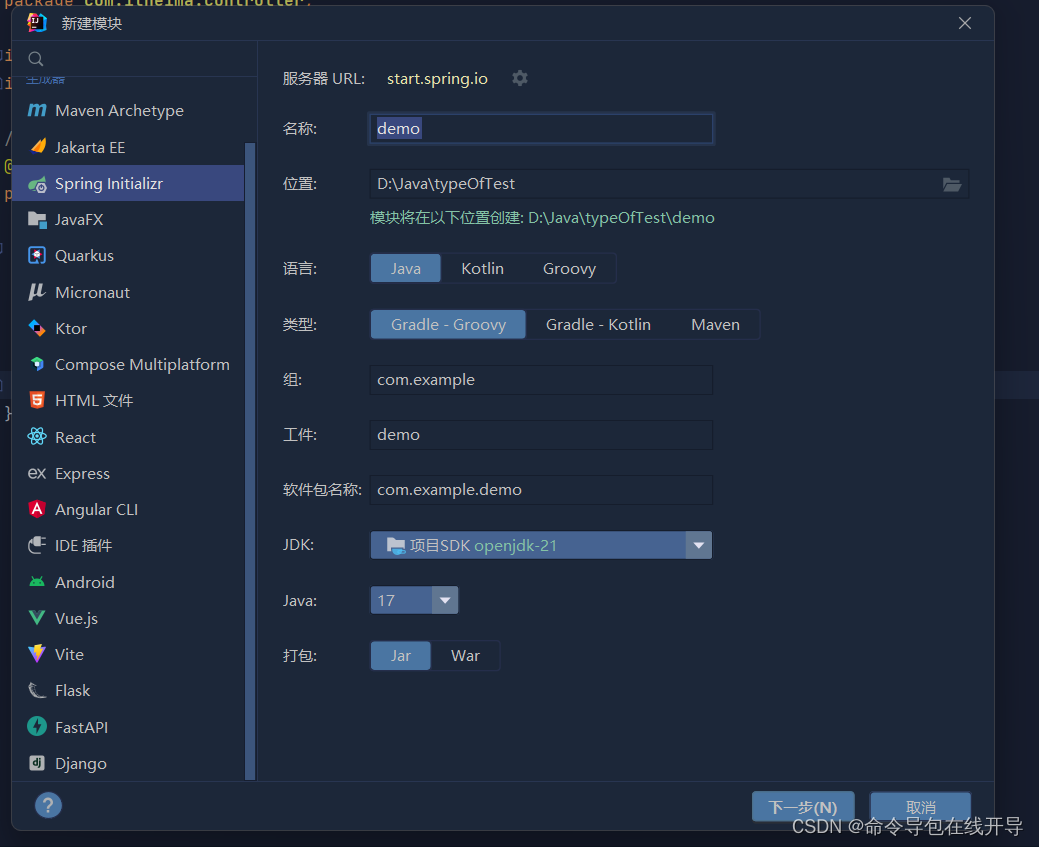Click the generator list scrollbar

click(x=250, y=461)
